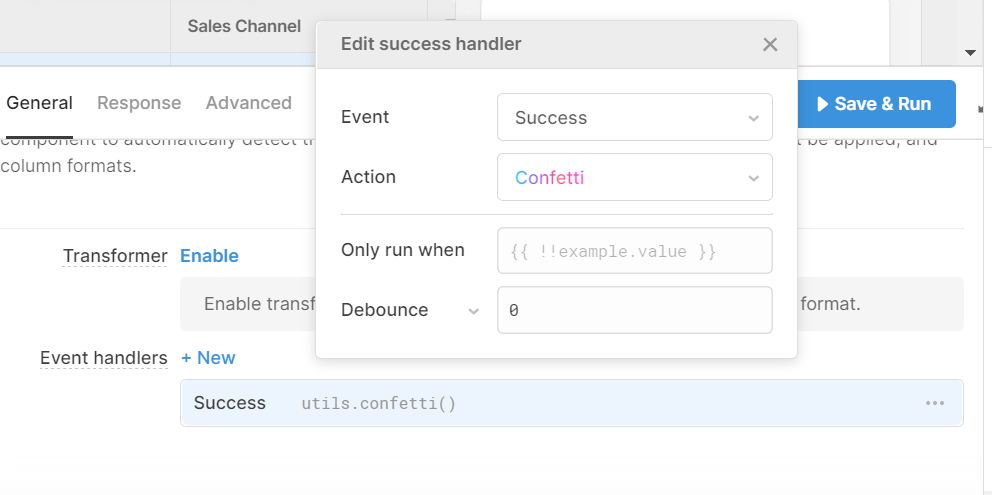Switch to the General tab
Viewport: 992px width, 495px height.
(40, 103)
